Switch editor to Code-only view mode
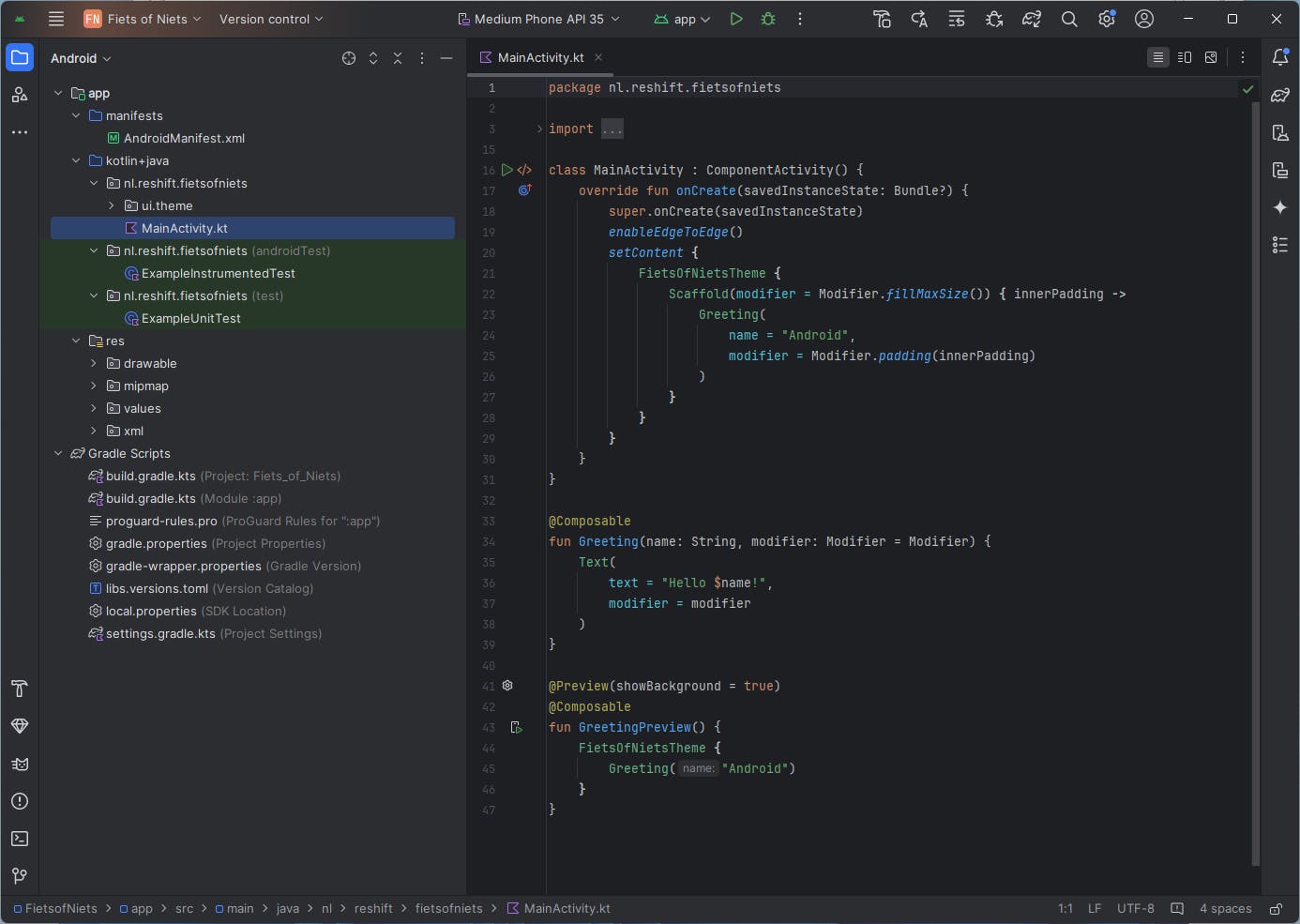The image size is (1300, 924). (1158, 57)
